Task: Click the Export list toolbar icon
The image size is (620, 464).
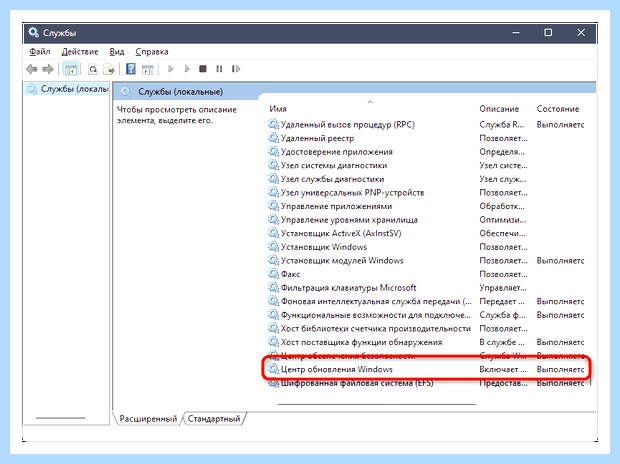Action: 109,69
